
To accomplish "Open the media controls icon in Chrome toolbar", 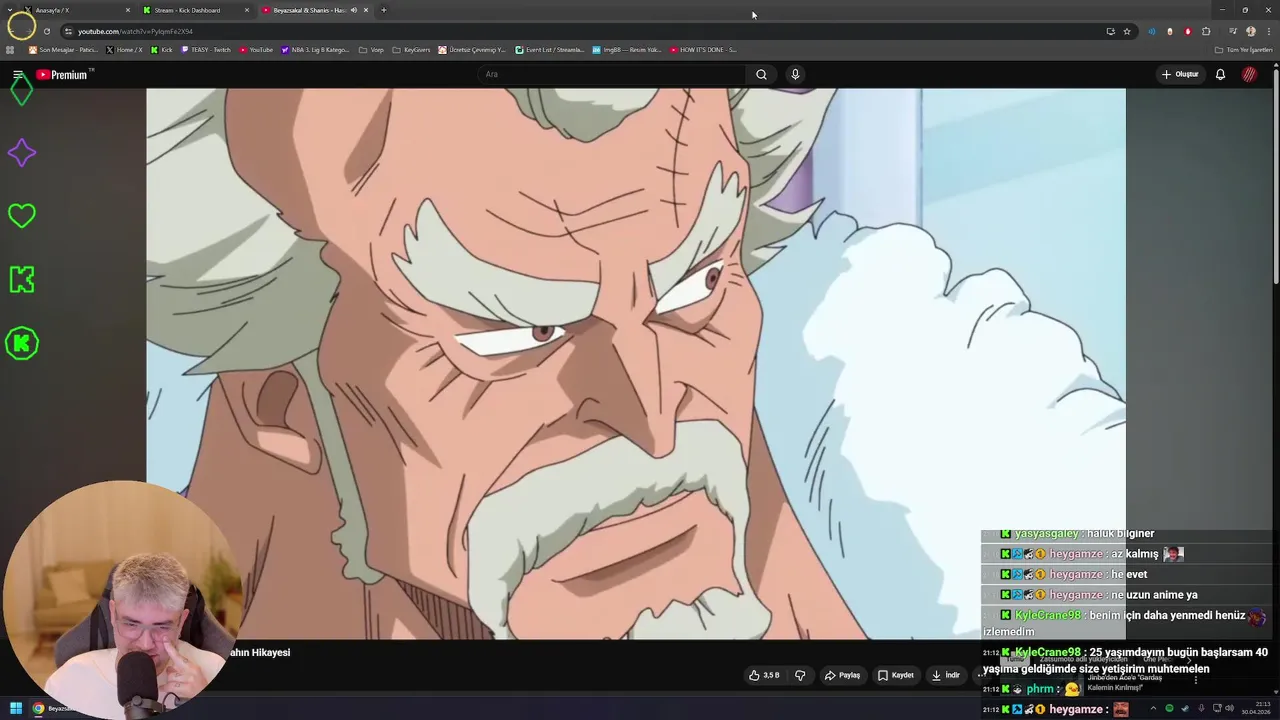I will coord(1232,31).
